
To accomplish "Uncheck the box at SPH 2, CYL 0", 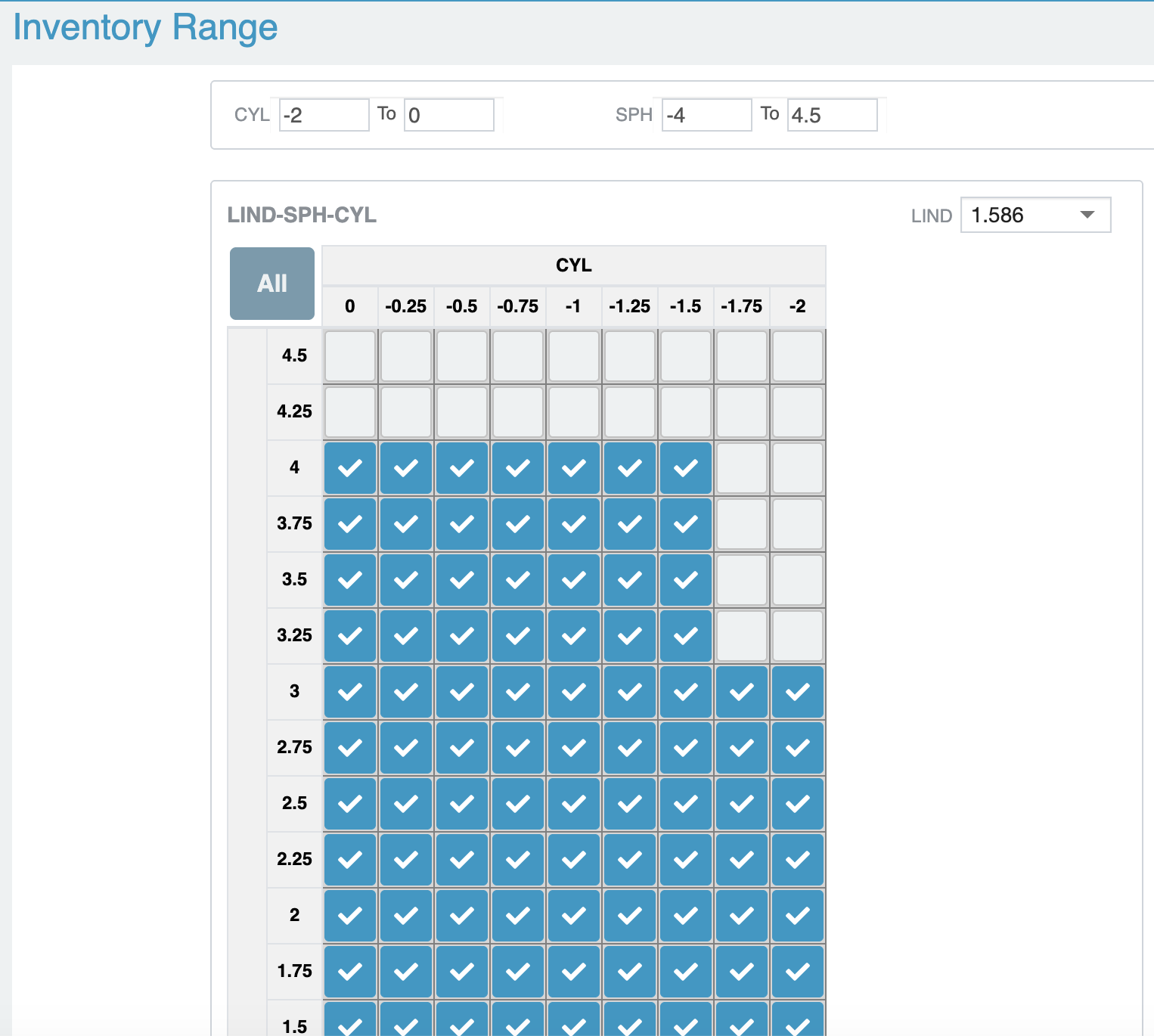I will click(x=350, y=916).
